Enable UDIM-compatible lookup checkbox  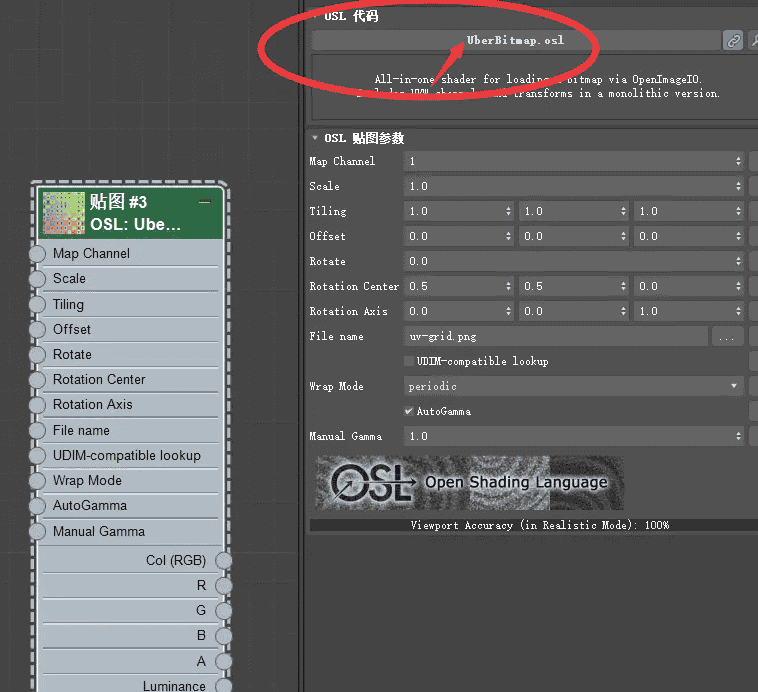409,361
